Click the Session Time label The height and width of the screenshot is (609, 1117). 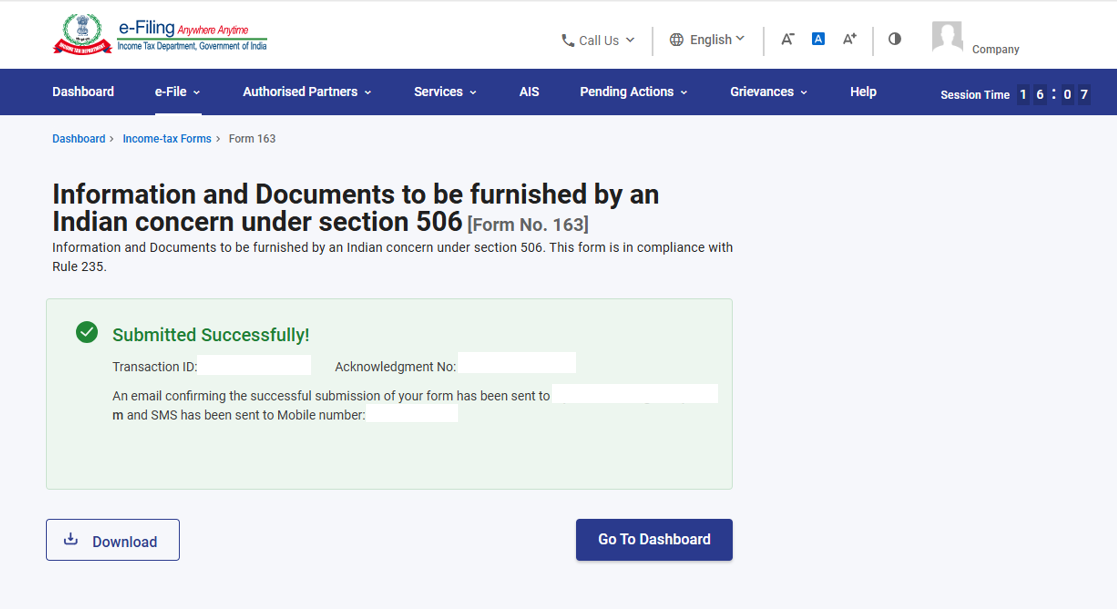coord(975,95)
